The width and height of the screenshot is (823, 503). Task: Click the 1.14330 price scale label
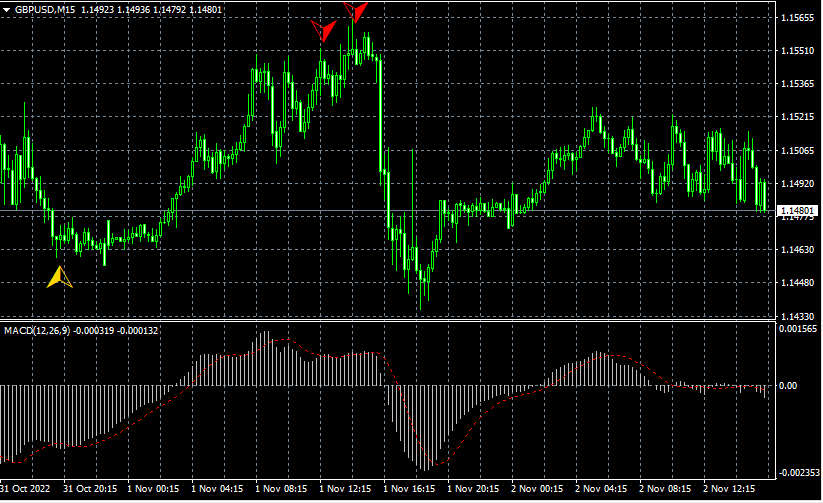pyautogui.click(x=798, y=317)
